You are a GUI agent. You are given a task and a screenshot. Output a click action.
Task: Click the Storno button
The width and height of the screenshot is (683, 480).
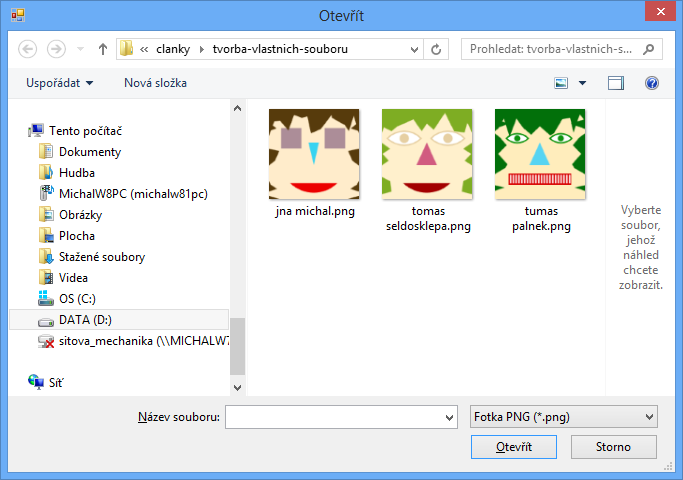click(x=613, y=446)
